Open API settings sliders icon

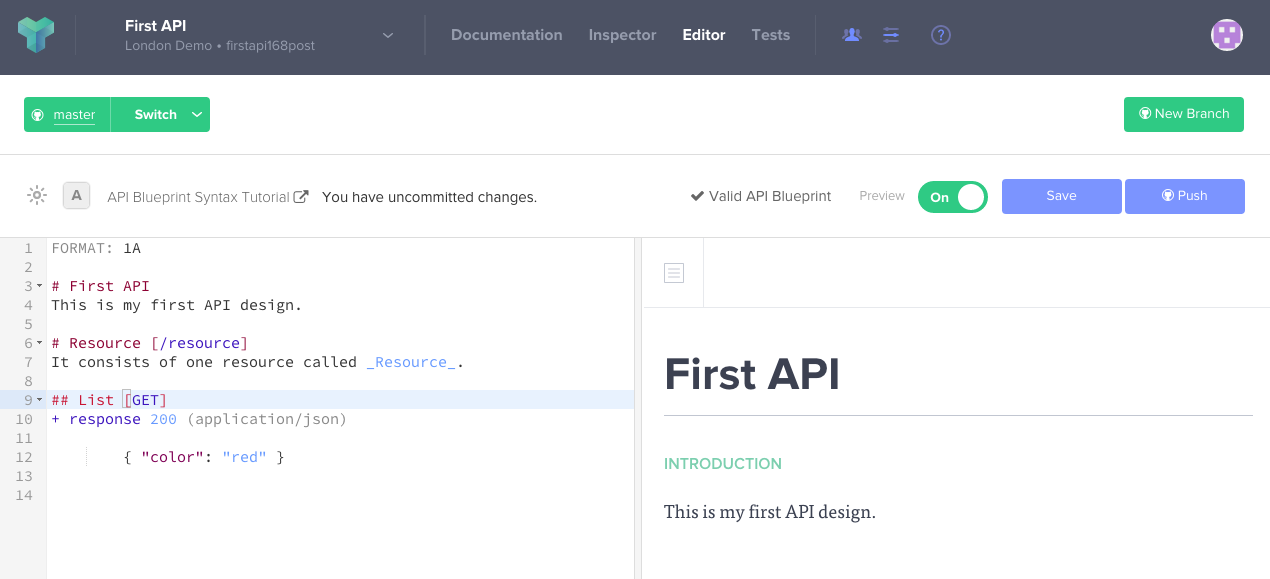click(x=891, y=35)
